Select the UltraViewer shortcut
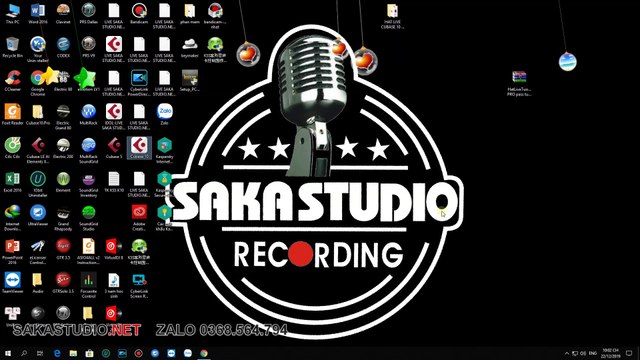This screenshot has width=640, height=360. pos(38,216)
